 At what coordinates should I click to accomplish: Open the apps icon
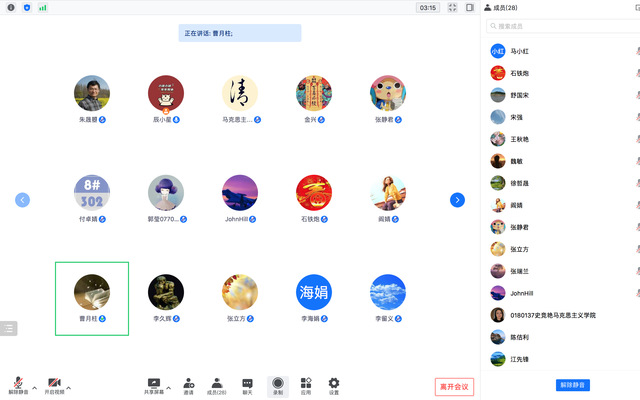click(x=306, y=385)
